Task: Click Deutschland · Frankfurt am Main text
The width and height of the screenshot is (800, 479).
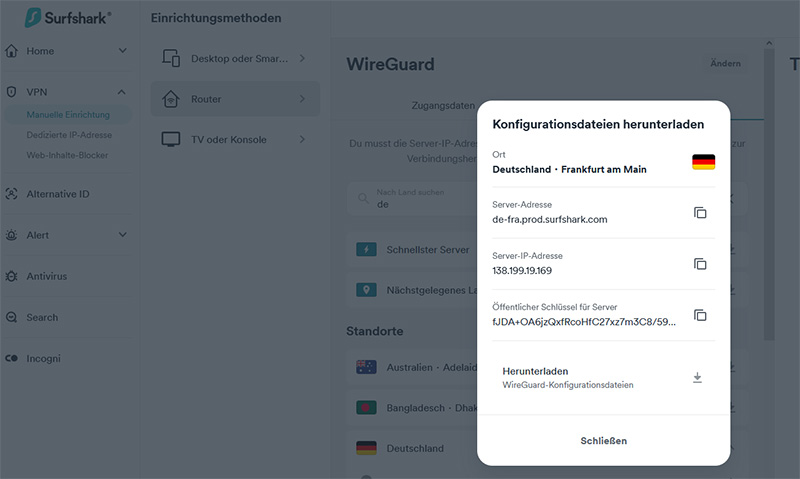Action: (569, 169)
